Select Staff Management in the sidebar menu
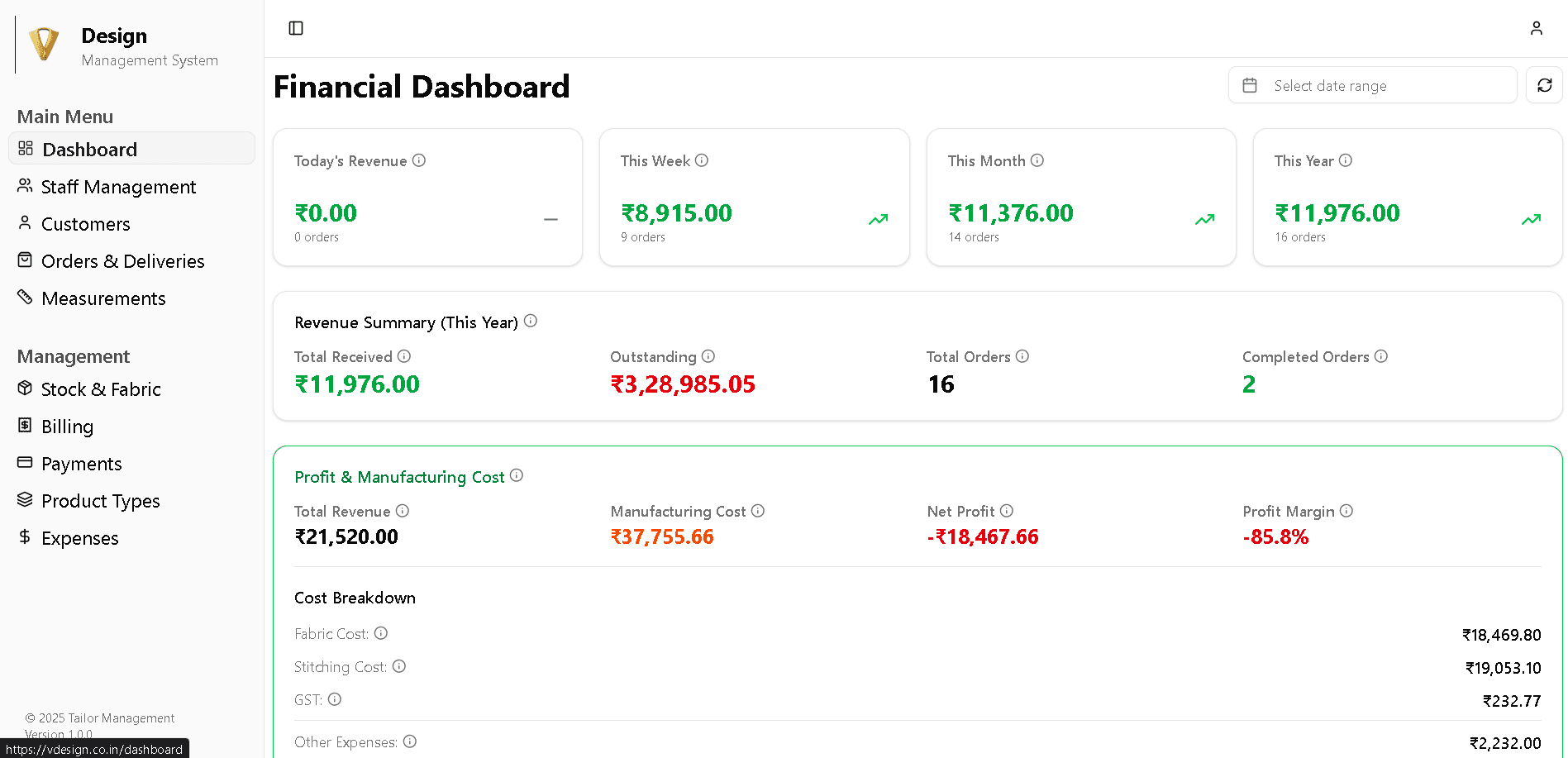Screen dimensions: 1568x758 tap(118, 186)
